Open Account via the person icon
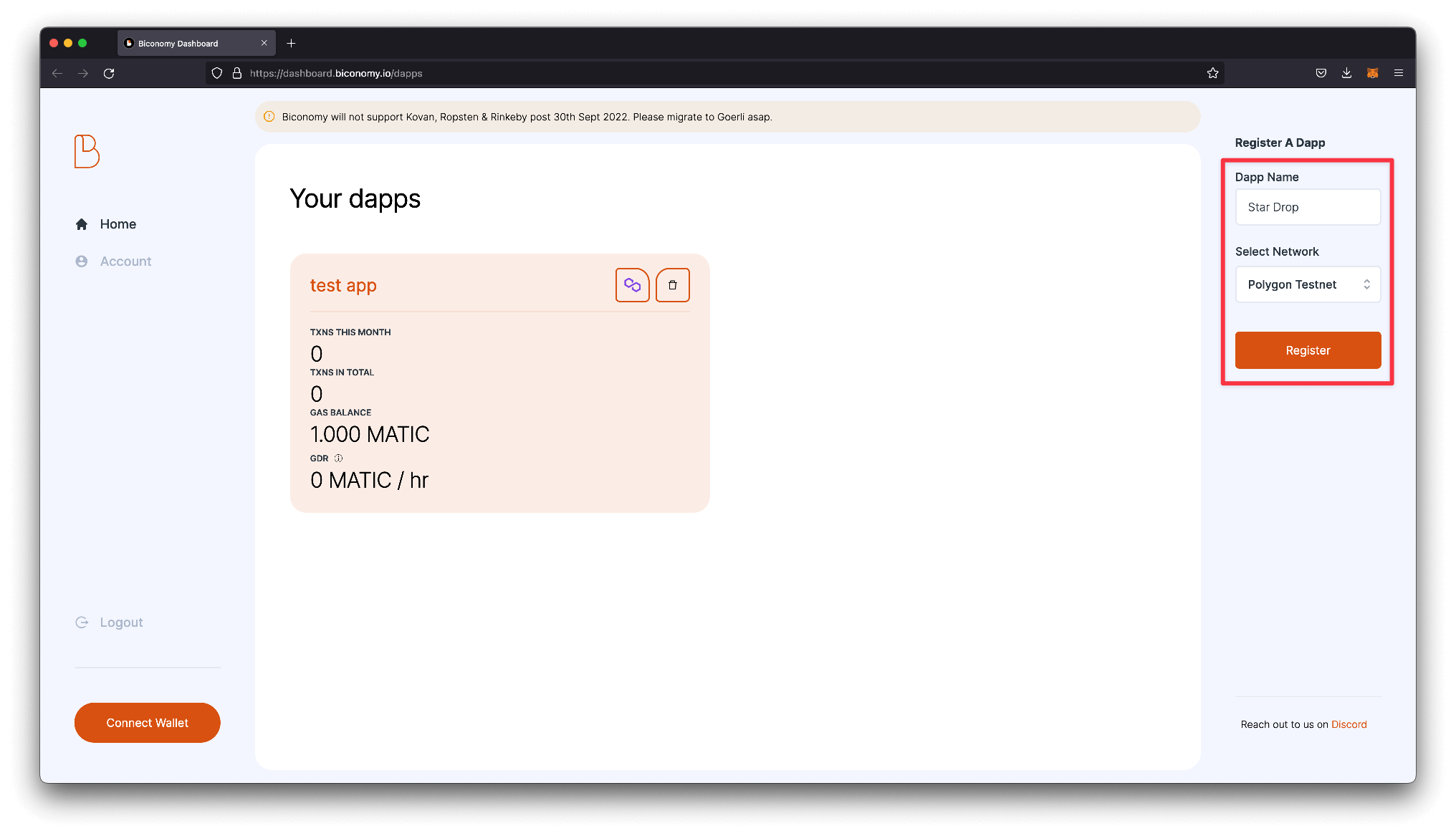This screenshot has height=836, width=1456. point(81,261)
